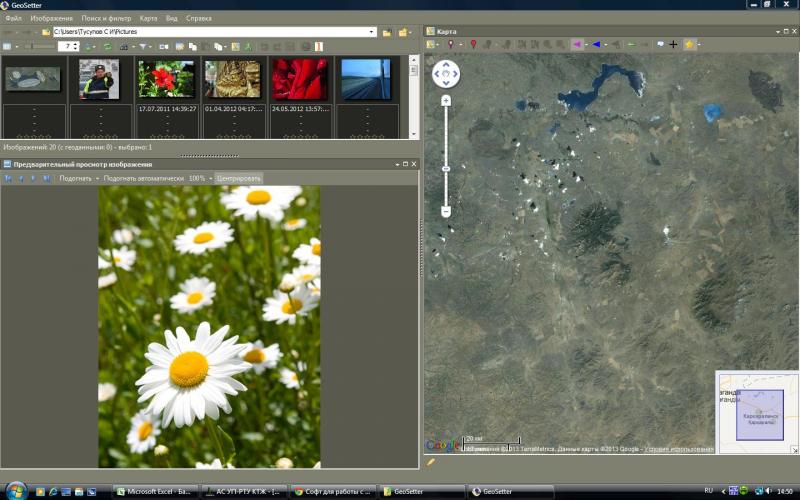Toggle the pink left-arrow map button
800x500 pixels.
pos(577,44)
